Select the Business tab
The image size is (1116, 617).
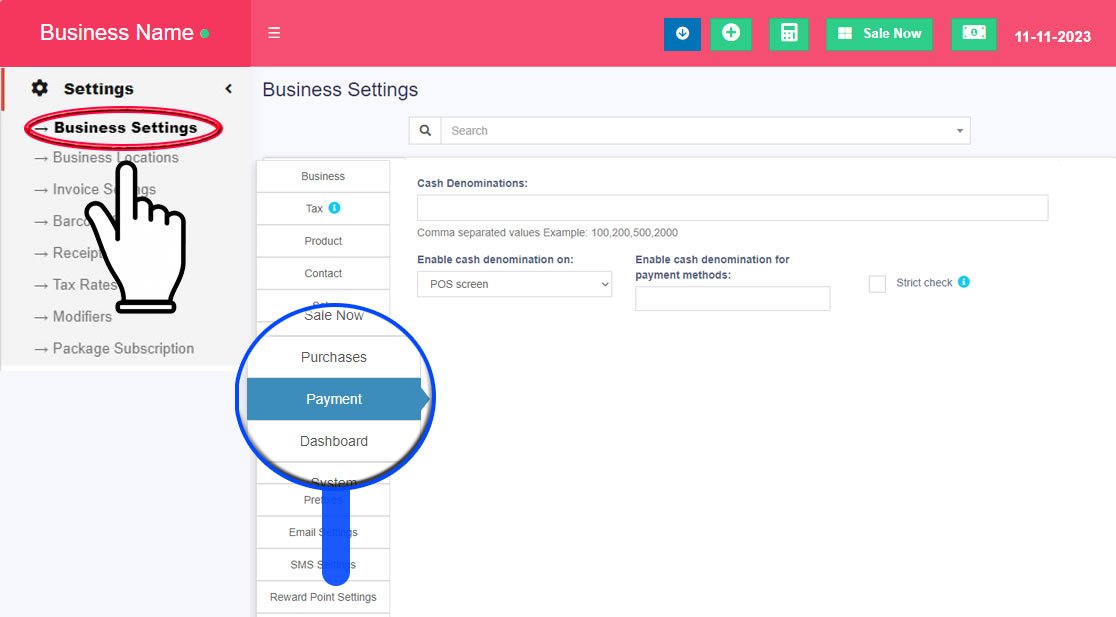tap(323, 176)
